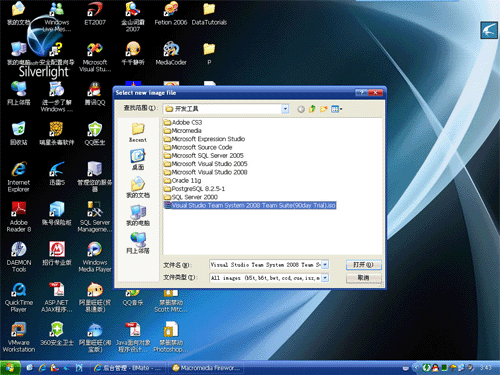
Task: Go back to previous folder in dialog
Action: pyautogui.click(x=301, y=109)
